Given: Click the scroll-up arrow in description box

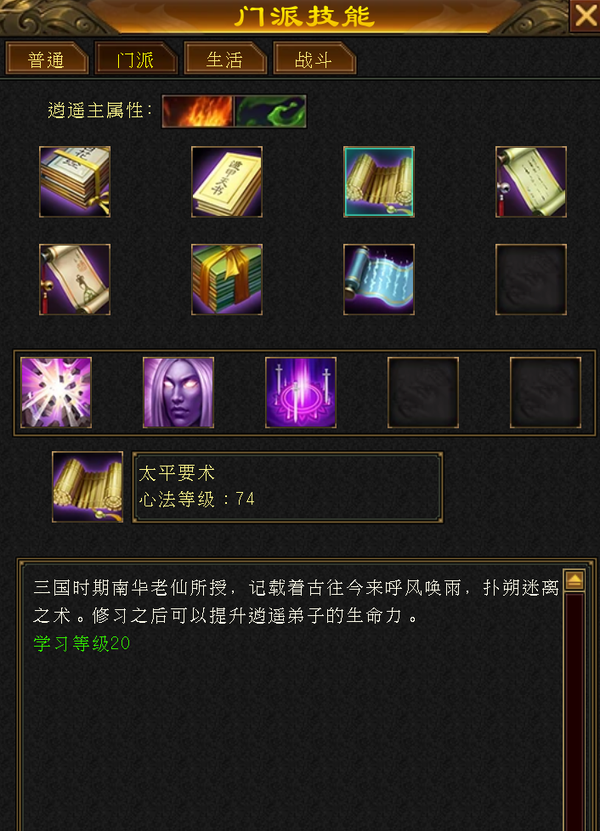Looking at the screenshot, I should (x=574, y=580).
